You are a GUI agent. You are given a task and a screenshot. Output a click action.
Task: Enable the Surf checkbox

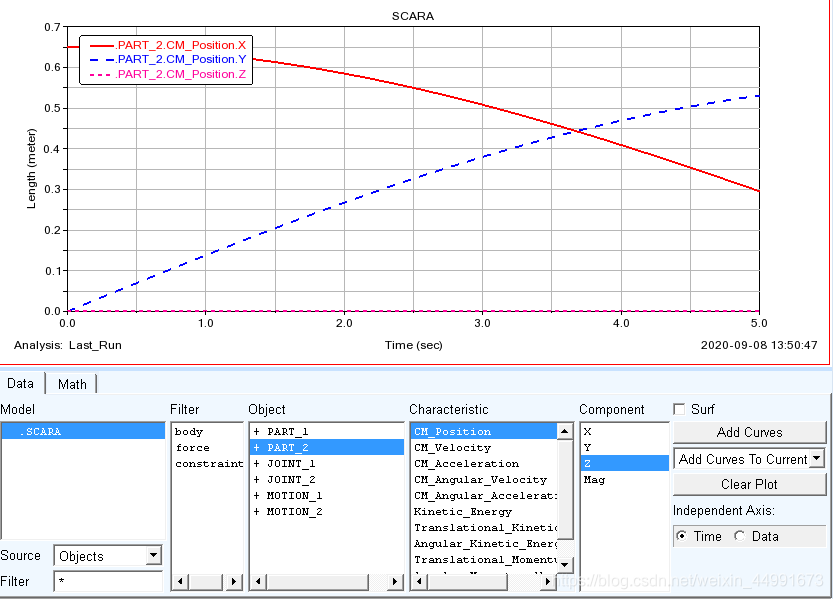[x=680, y=409]
